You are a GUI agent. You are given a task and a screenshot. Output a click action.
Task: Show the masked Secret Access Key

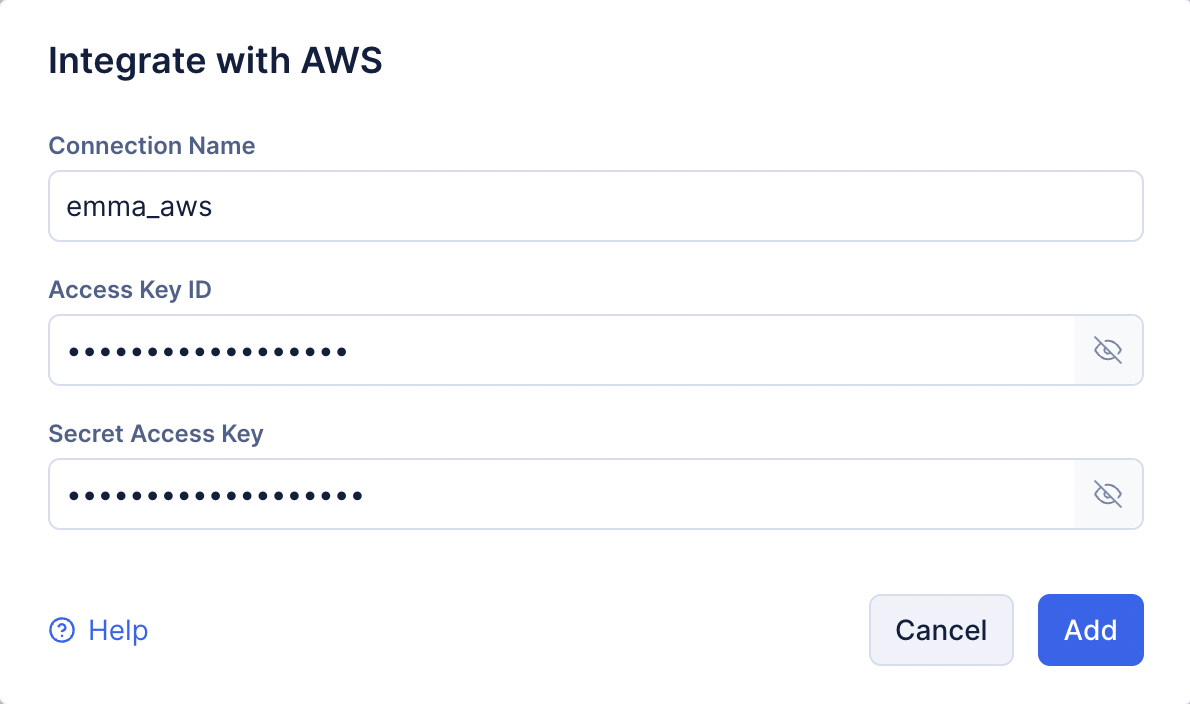[1108, 494]
